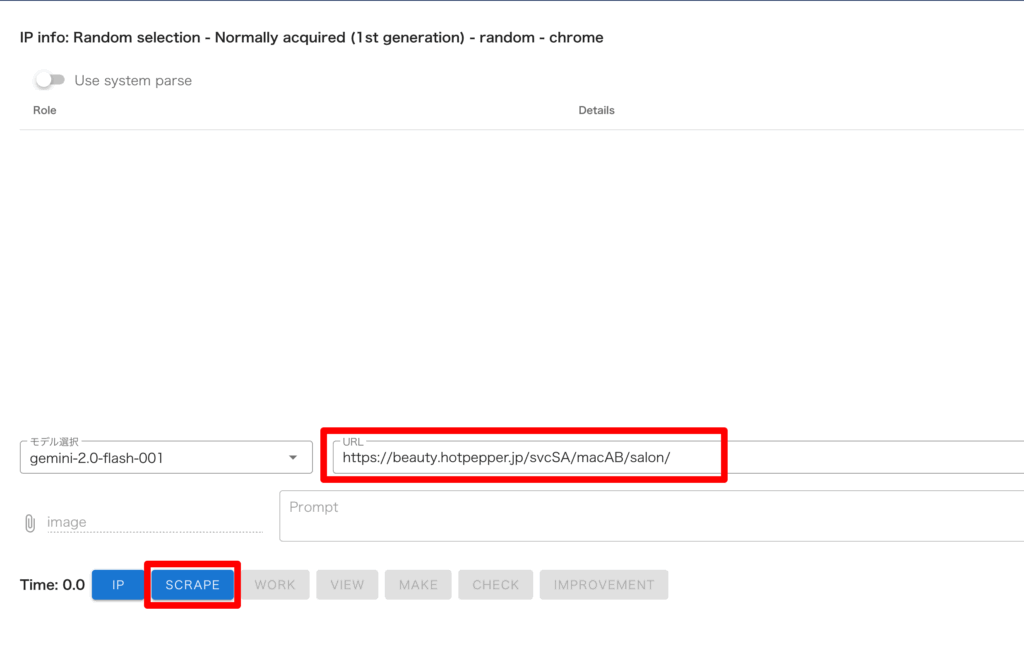This screenshot has height=646, width=1024.
Task: Click the IP info heading text
Action: pos(311,38)
